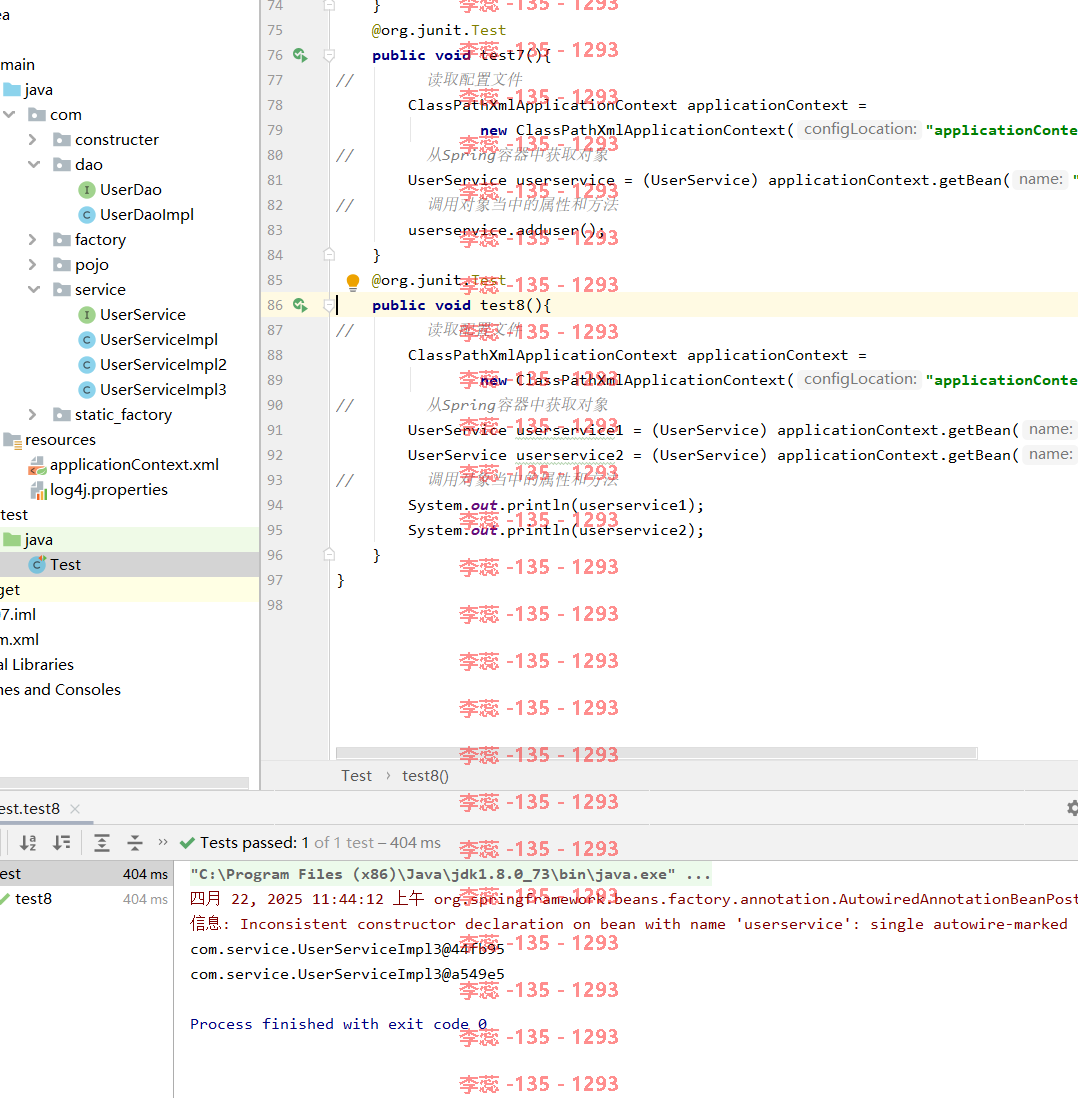Click the editor horizontal scrollbar
The image size is (1078, 1098).
[656, 753]
